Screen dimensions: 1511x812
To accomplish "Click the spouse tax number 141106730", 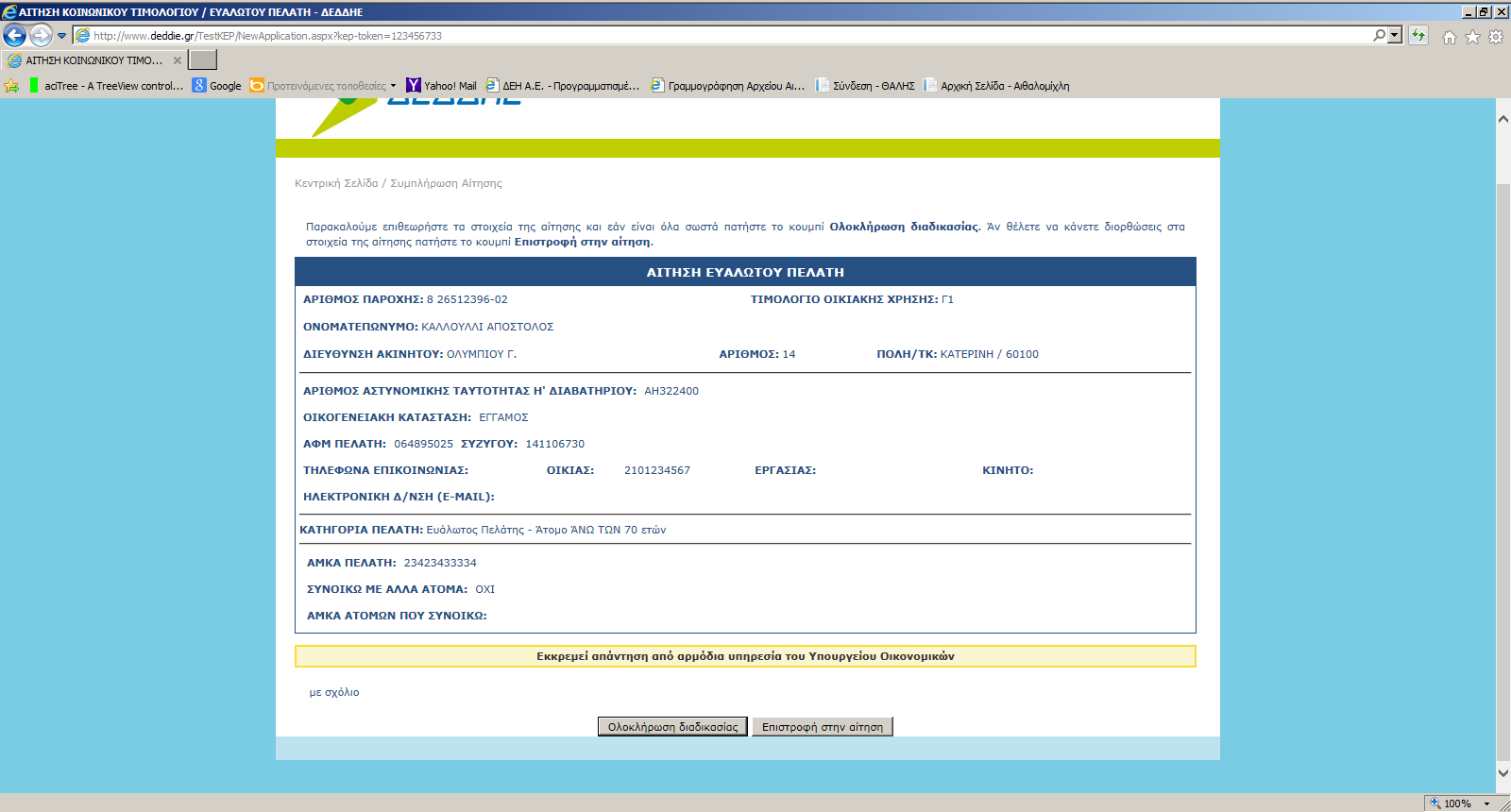I will pos(555,444).
